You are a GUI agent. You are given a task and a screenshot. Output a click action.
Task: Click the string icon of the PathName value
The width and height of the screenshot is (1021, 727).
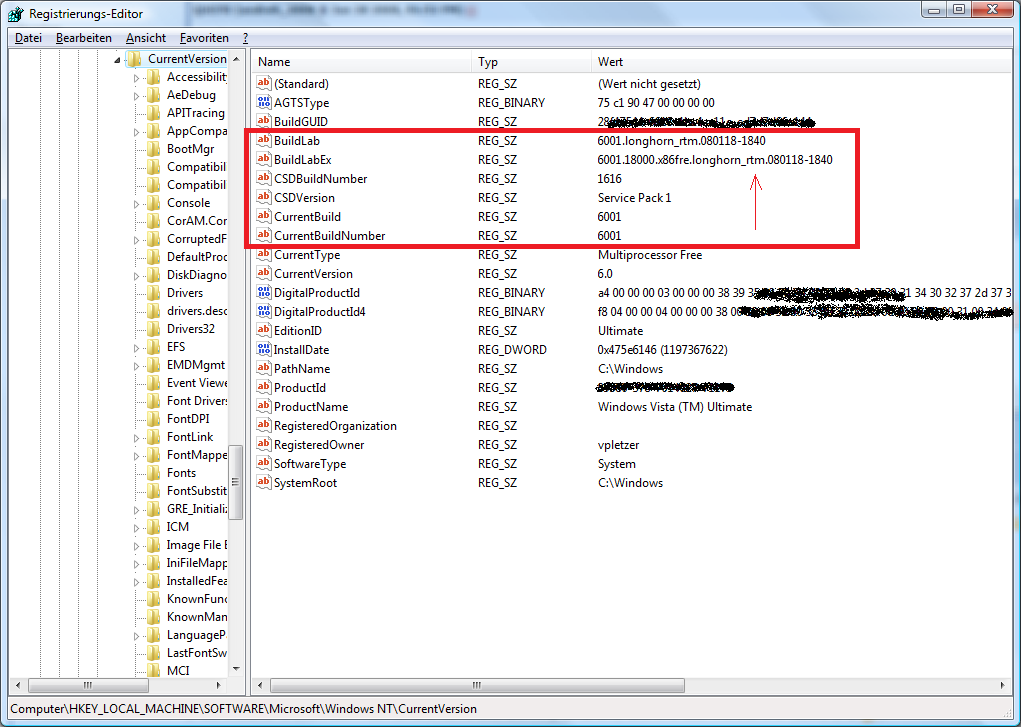pyautogui.click(x=263, y=368)
